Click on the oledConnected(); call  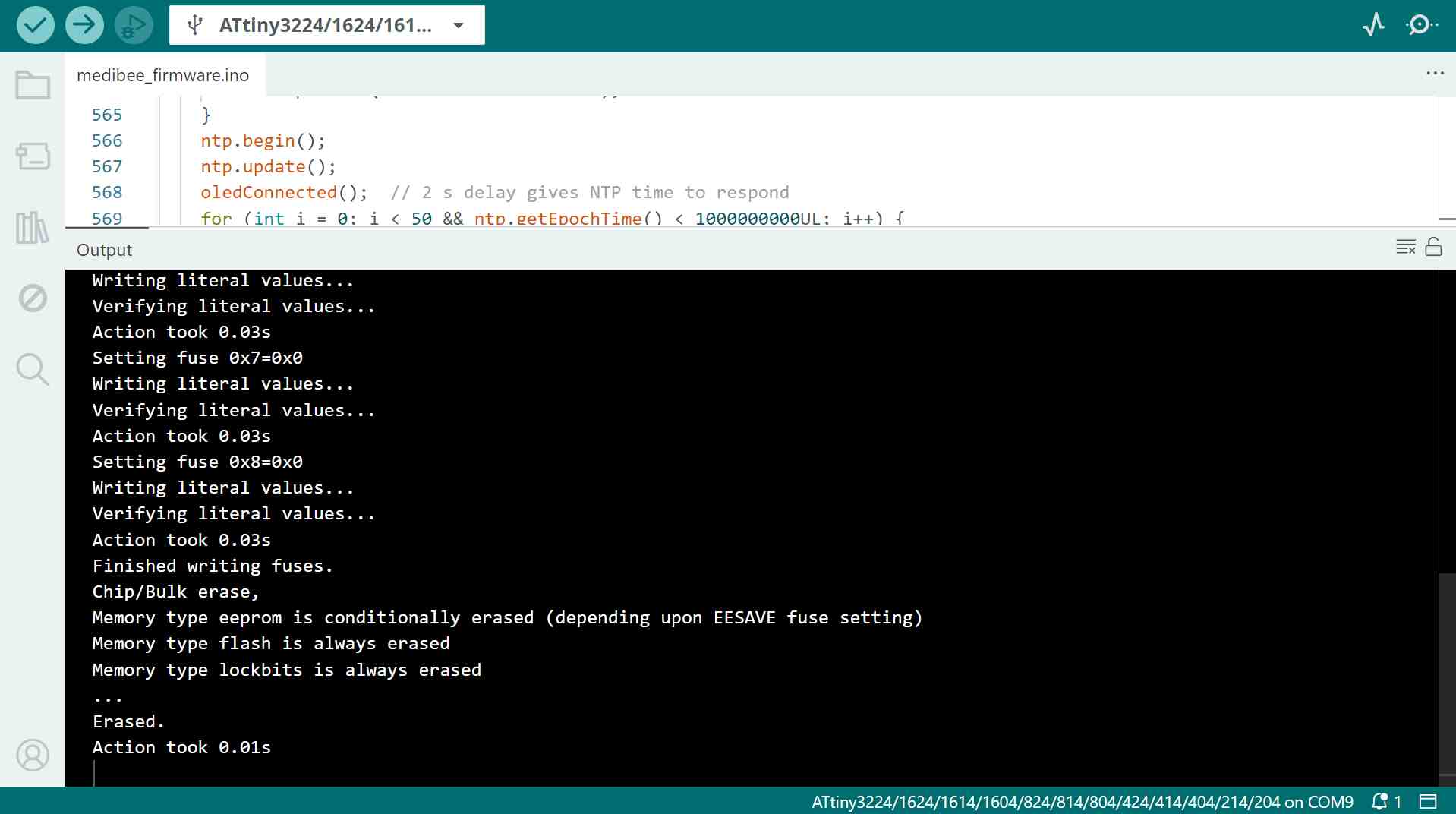pos(284,192)
